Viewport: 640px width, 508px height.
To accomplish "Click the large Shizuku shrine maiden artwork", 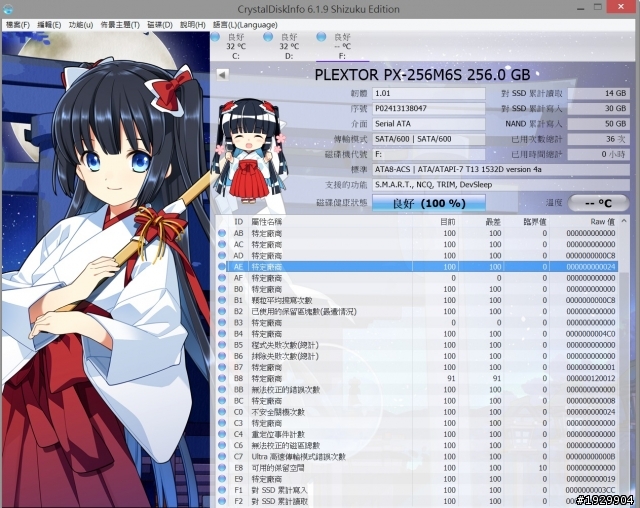I will coord(106,269).
